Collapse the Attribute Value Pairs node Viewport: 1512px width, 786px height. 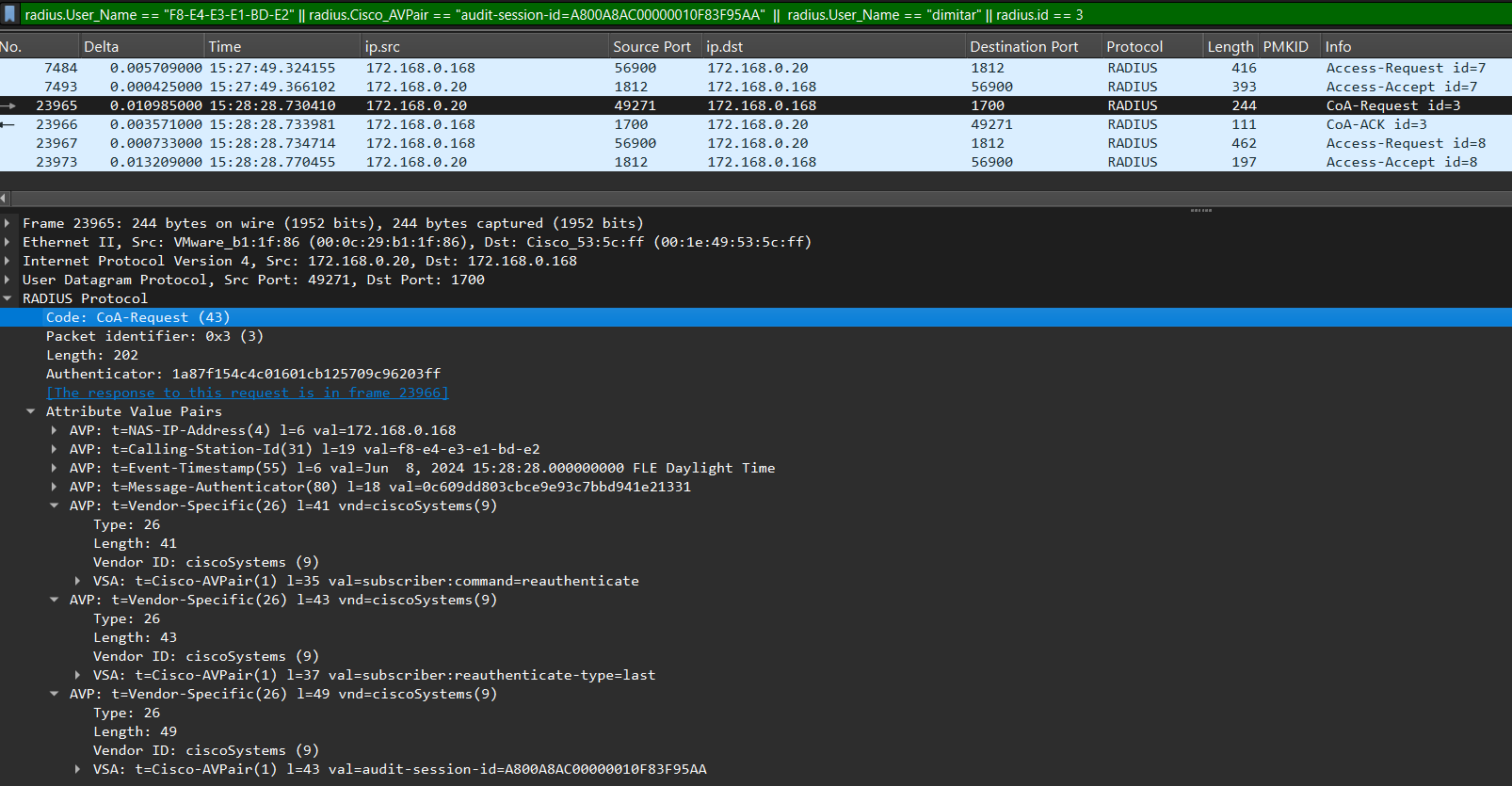pyautogui.click(x=31, y=411)
